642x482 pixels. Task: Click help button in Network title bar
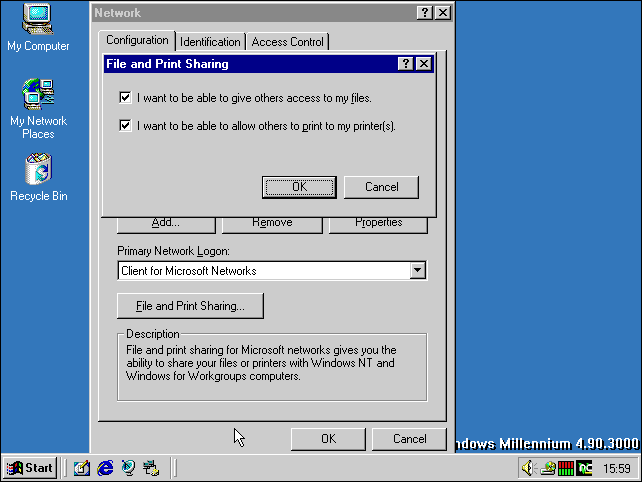point(425,13)
